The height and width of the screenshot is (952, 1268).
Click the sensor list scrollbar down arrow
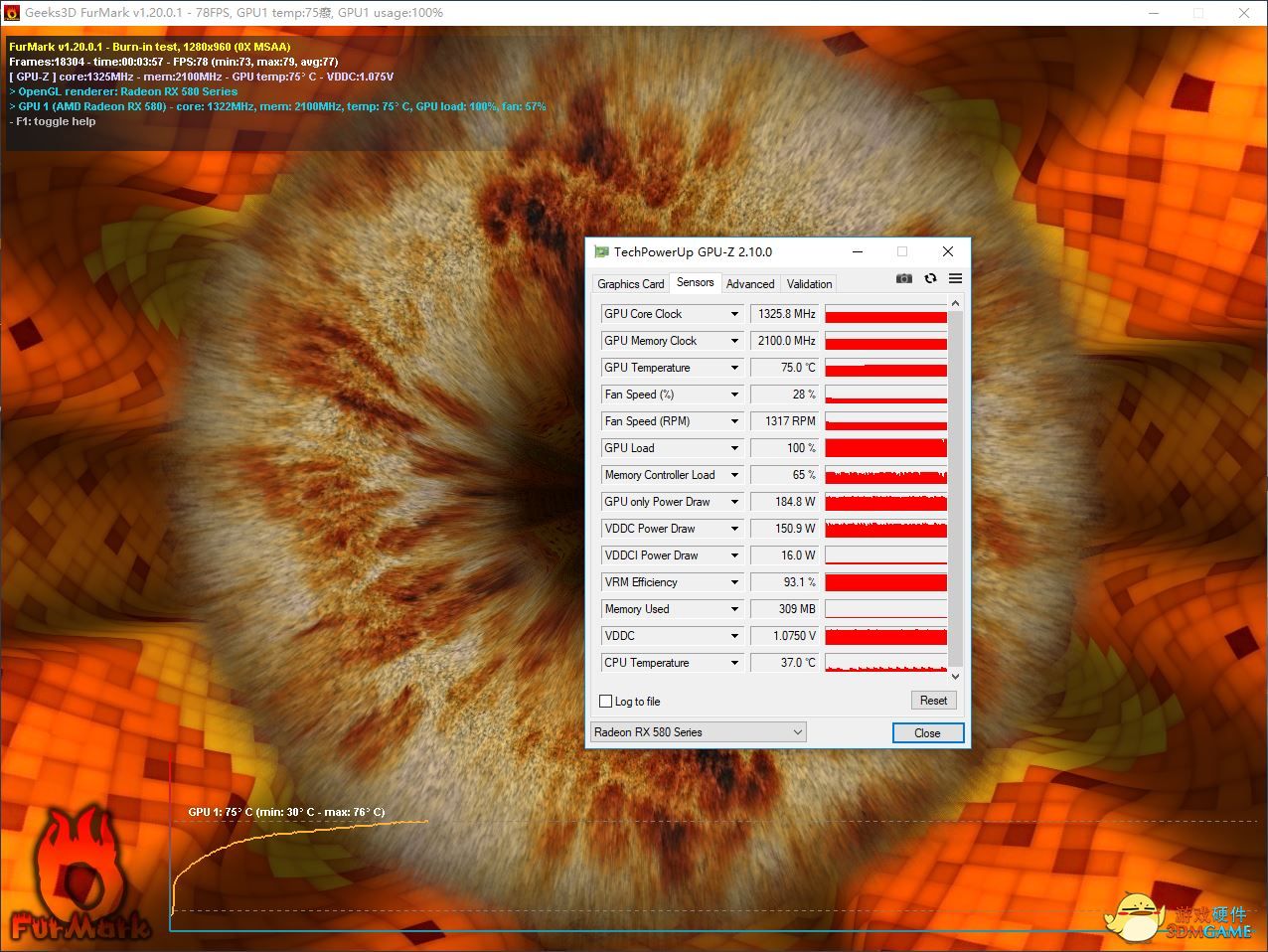956,676
